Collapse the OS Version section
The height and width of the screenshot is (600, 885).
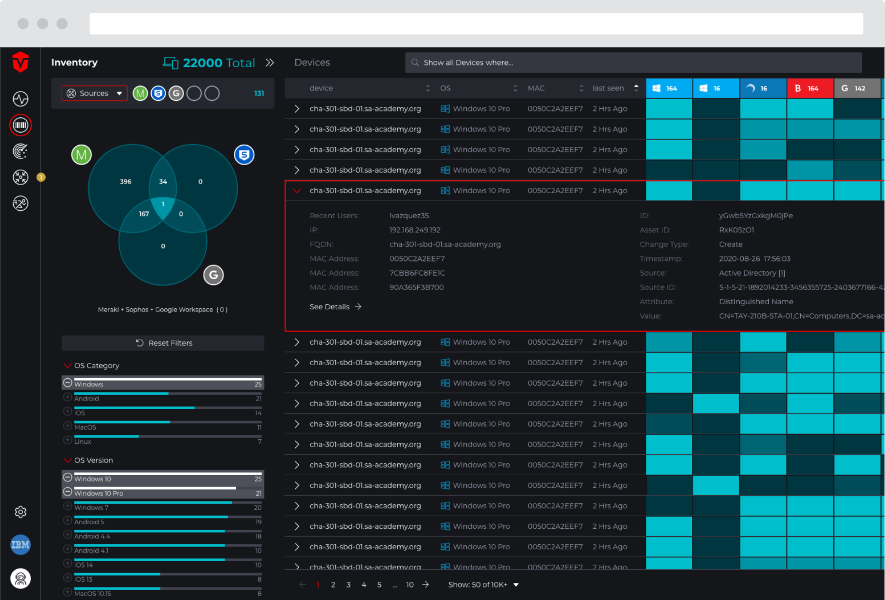pyautogui.click(x=68, y=461)
